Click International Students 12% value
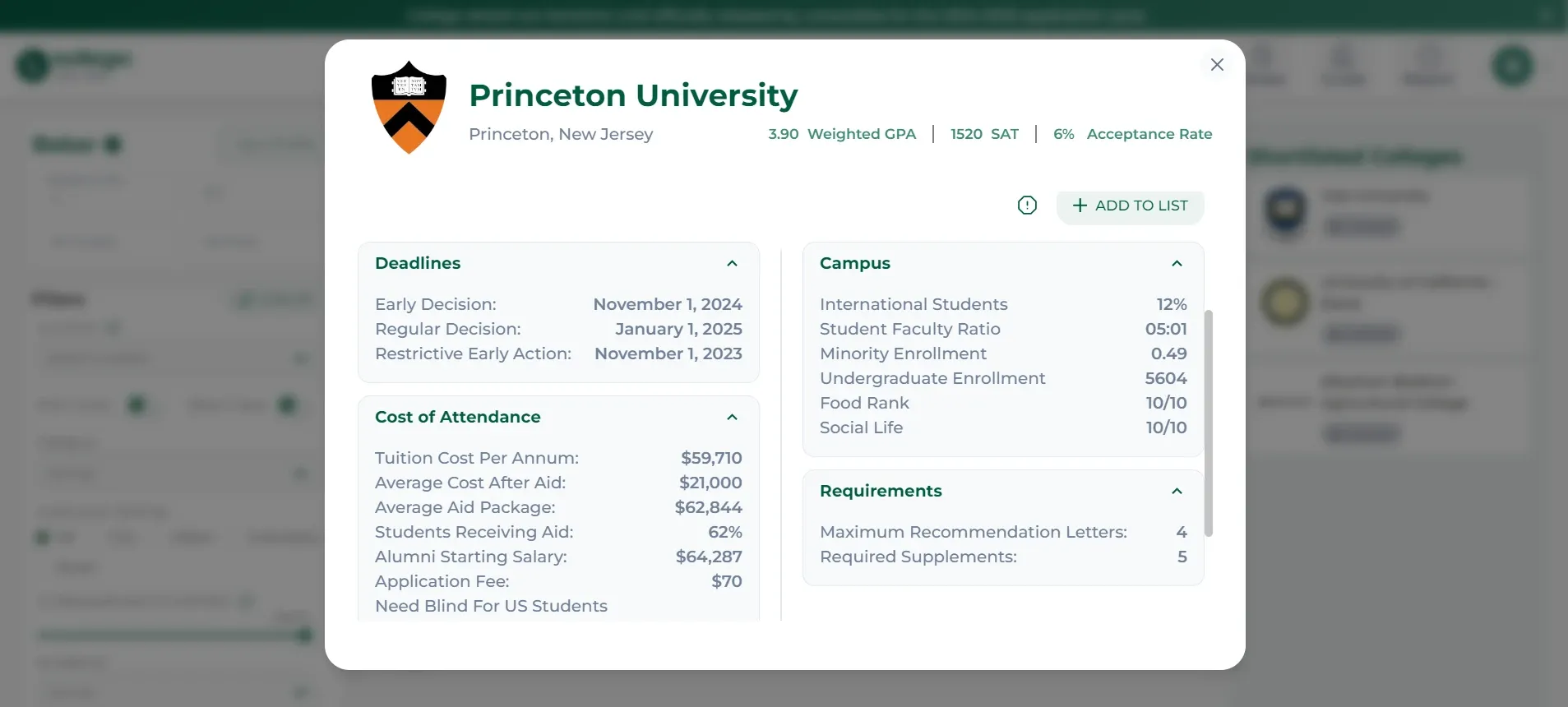 (x=1172, y=304)
